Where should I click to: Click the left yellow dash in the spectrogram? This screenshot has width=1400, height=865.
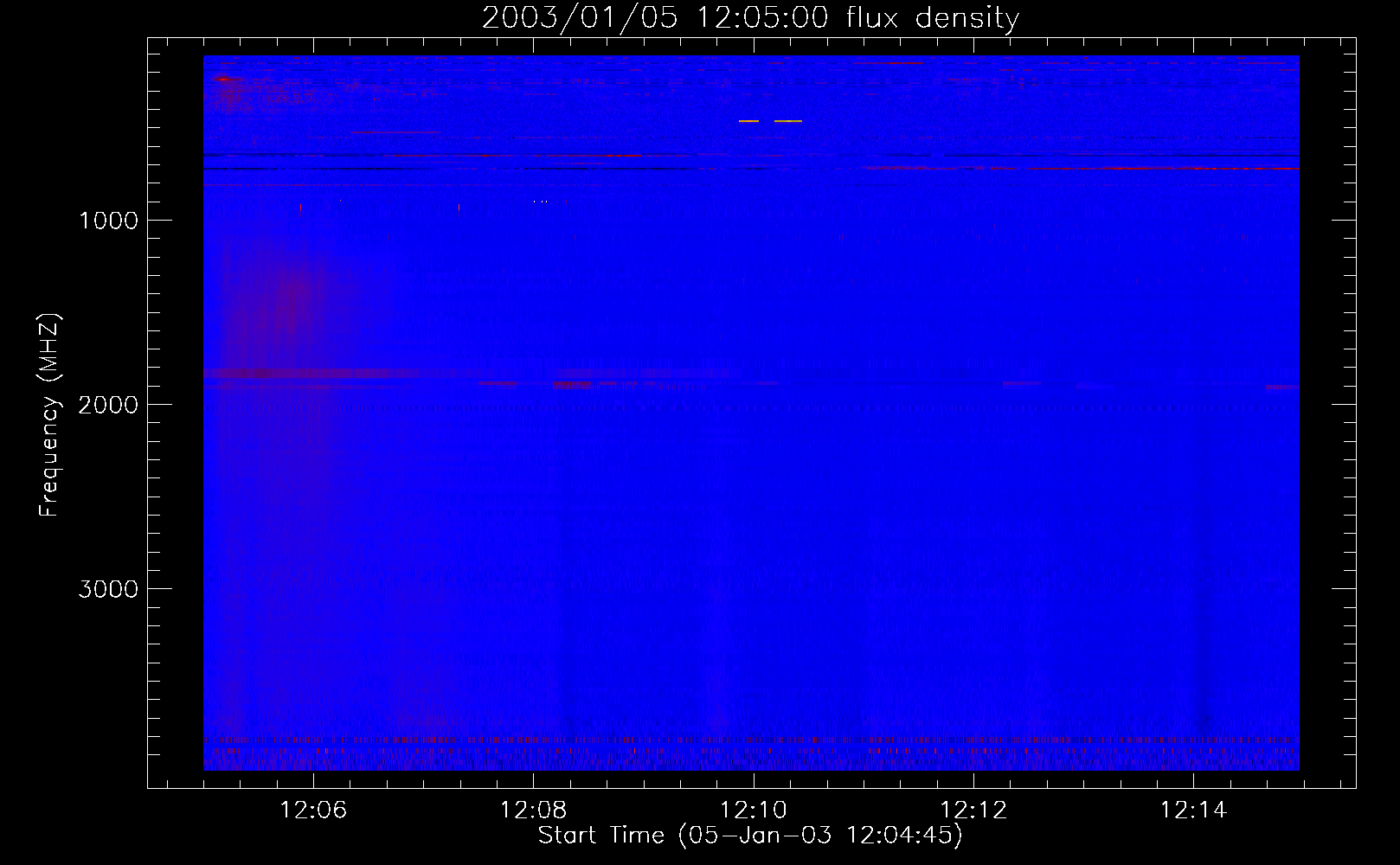748,121
